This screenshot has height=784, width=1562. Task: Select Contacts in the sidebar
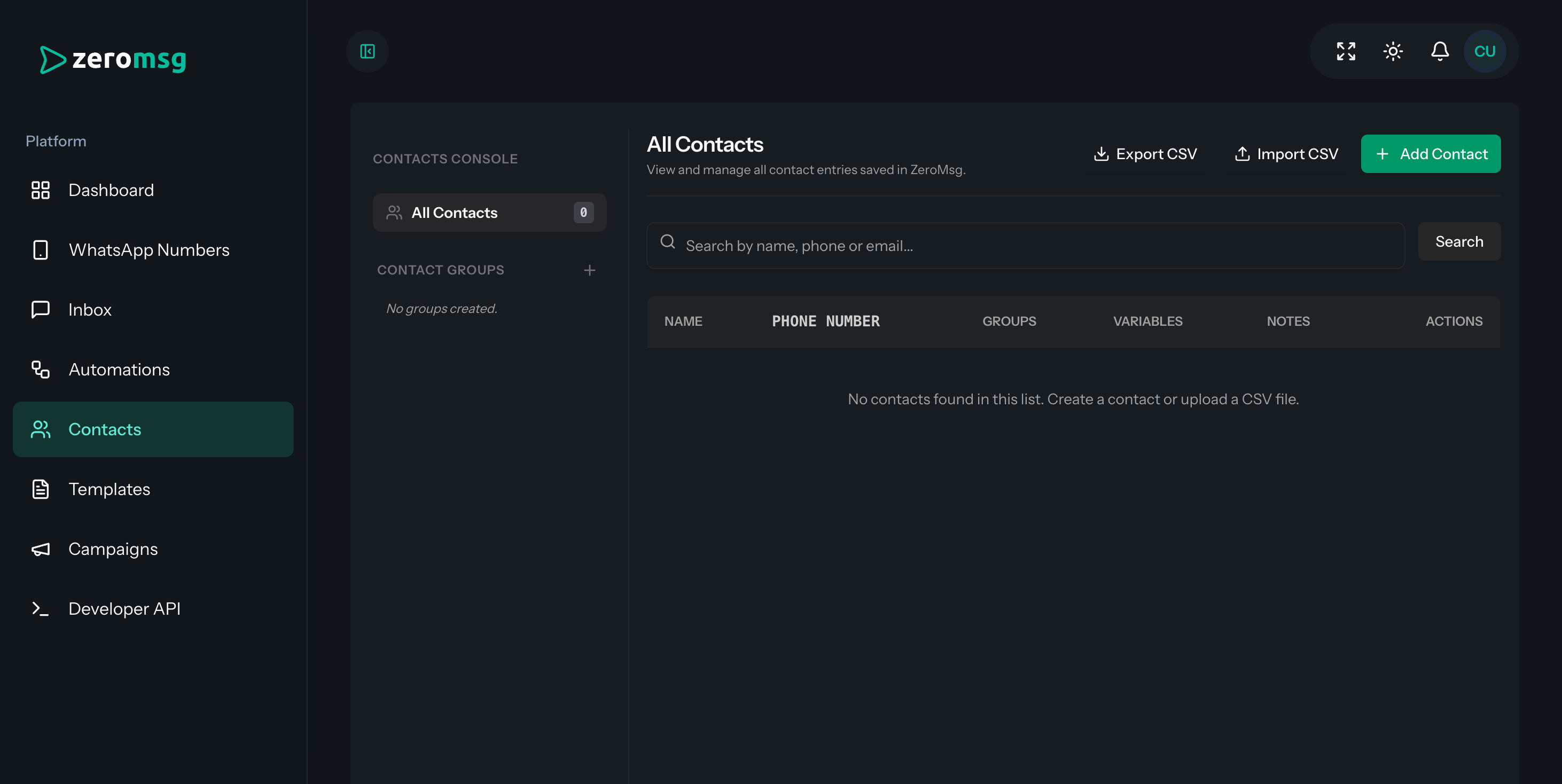(x=153, y=429)
